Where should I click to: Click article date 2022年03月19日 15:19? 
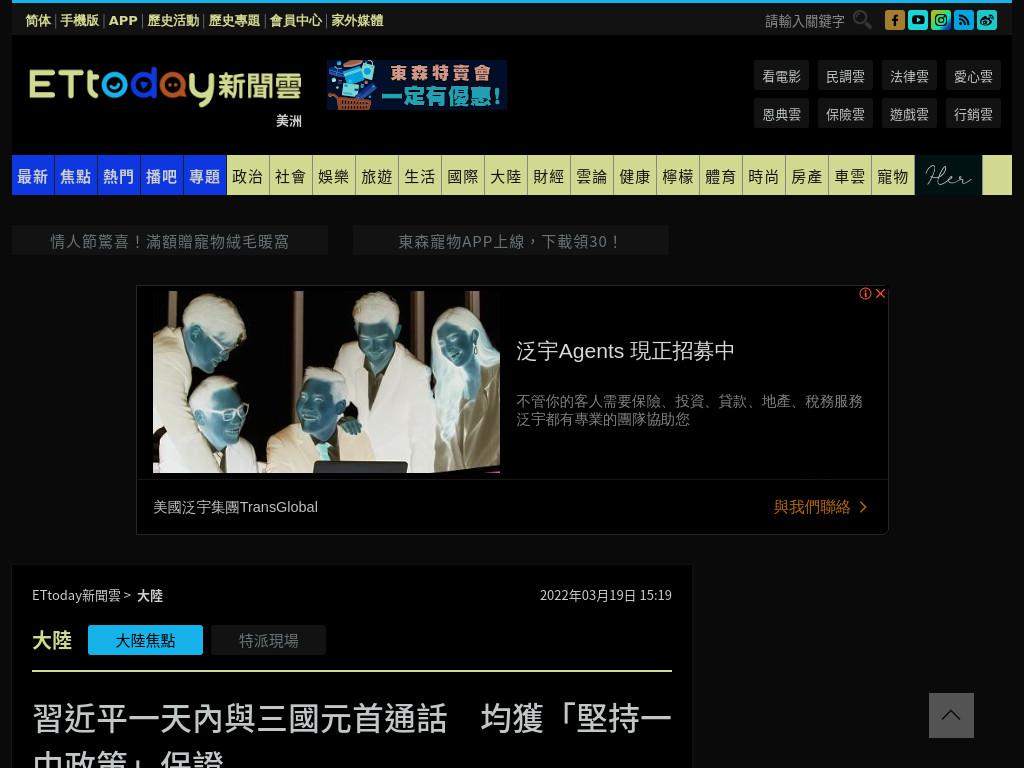point(605,595)
